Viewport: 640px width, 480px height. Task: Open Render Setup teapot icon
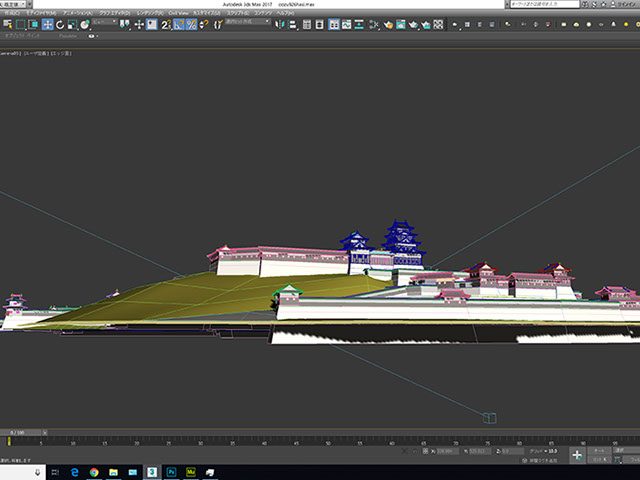coord(401,24)
